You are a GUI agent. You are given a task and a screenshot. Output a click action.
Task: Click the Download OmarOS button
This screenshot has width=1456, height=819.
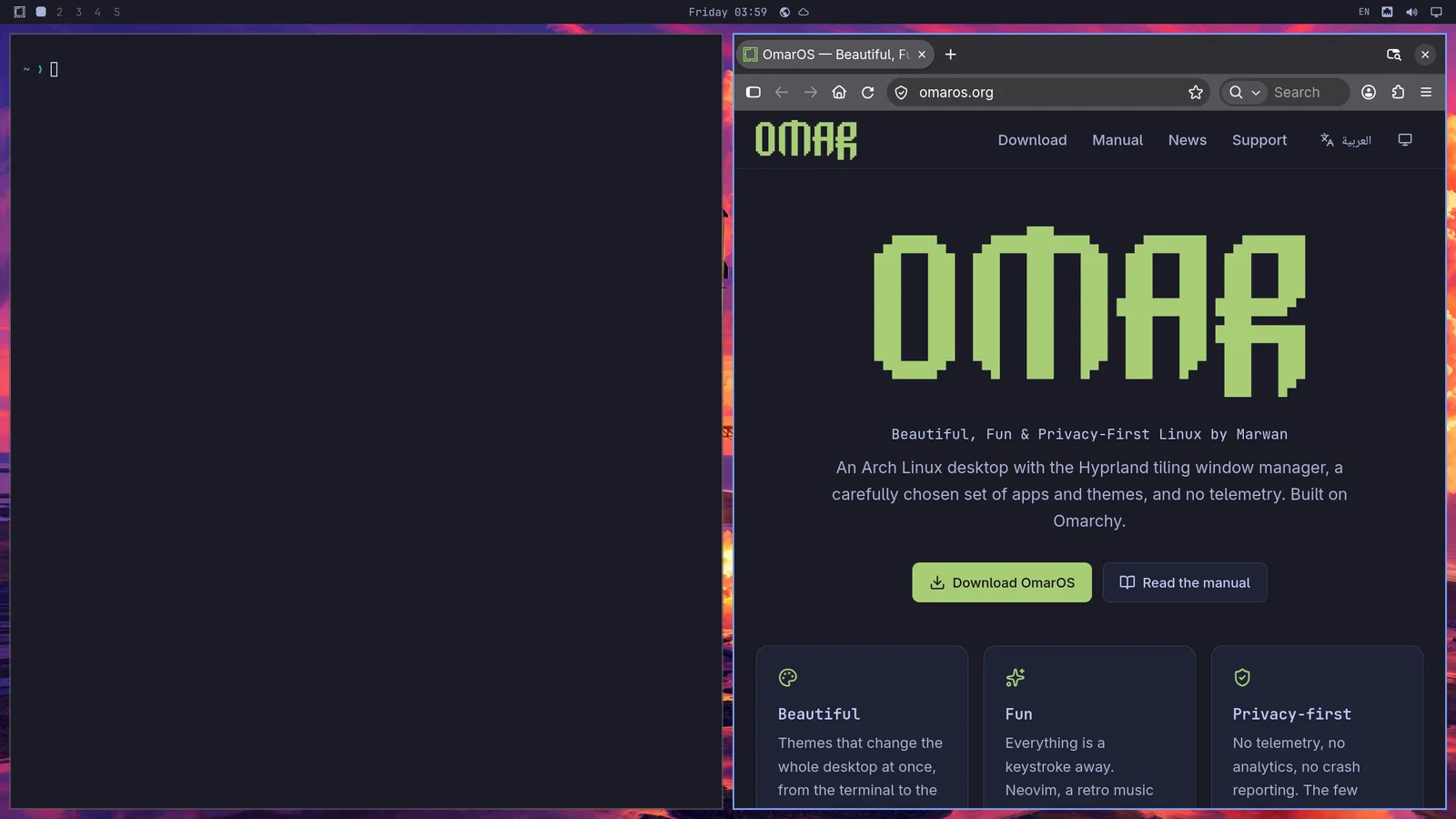1002,582
